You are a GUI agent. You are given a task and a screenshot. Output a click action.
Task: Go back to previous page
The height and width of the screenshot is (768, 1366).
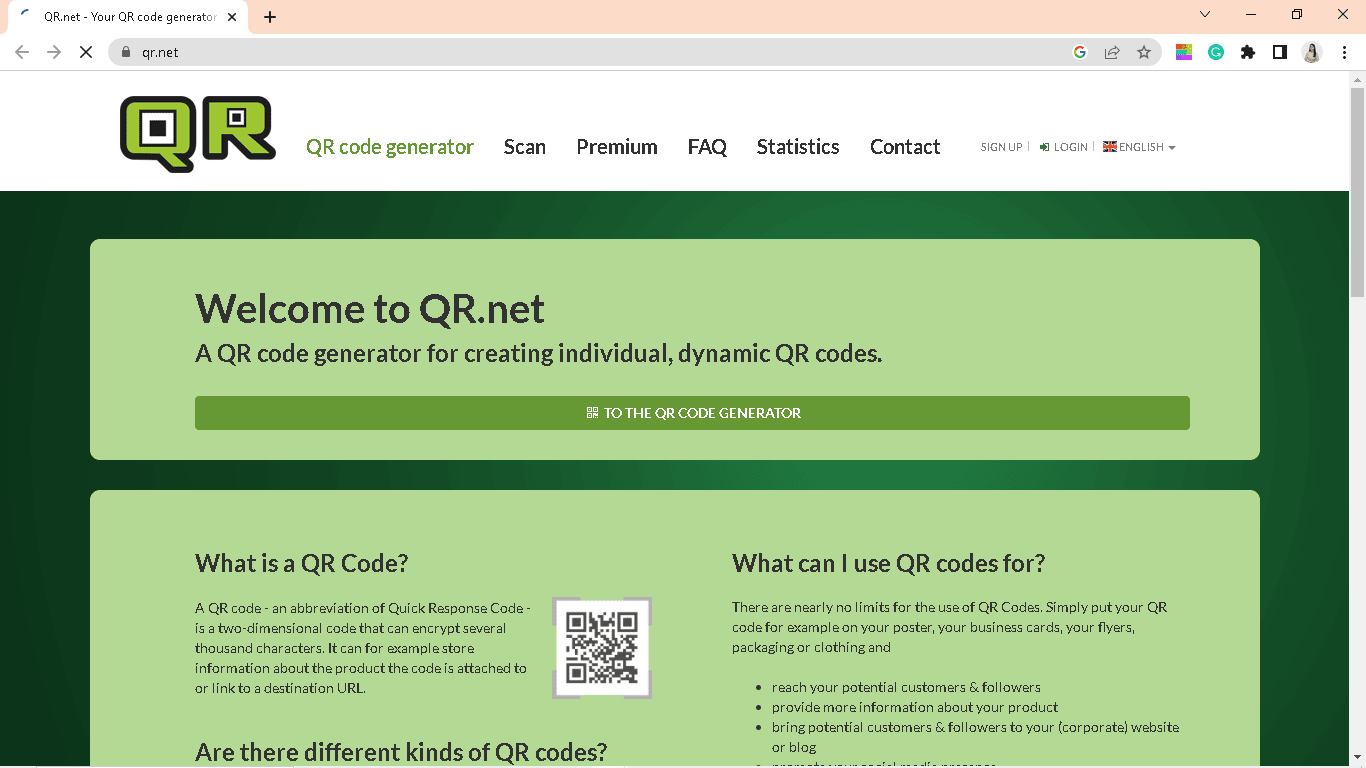pyautogui.click(x=22, y=52)
